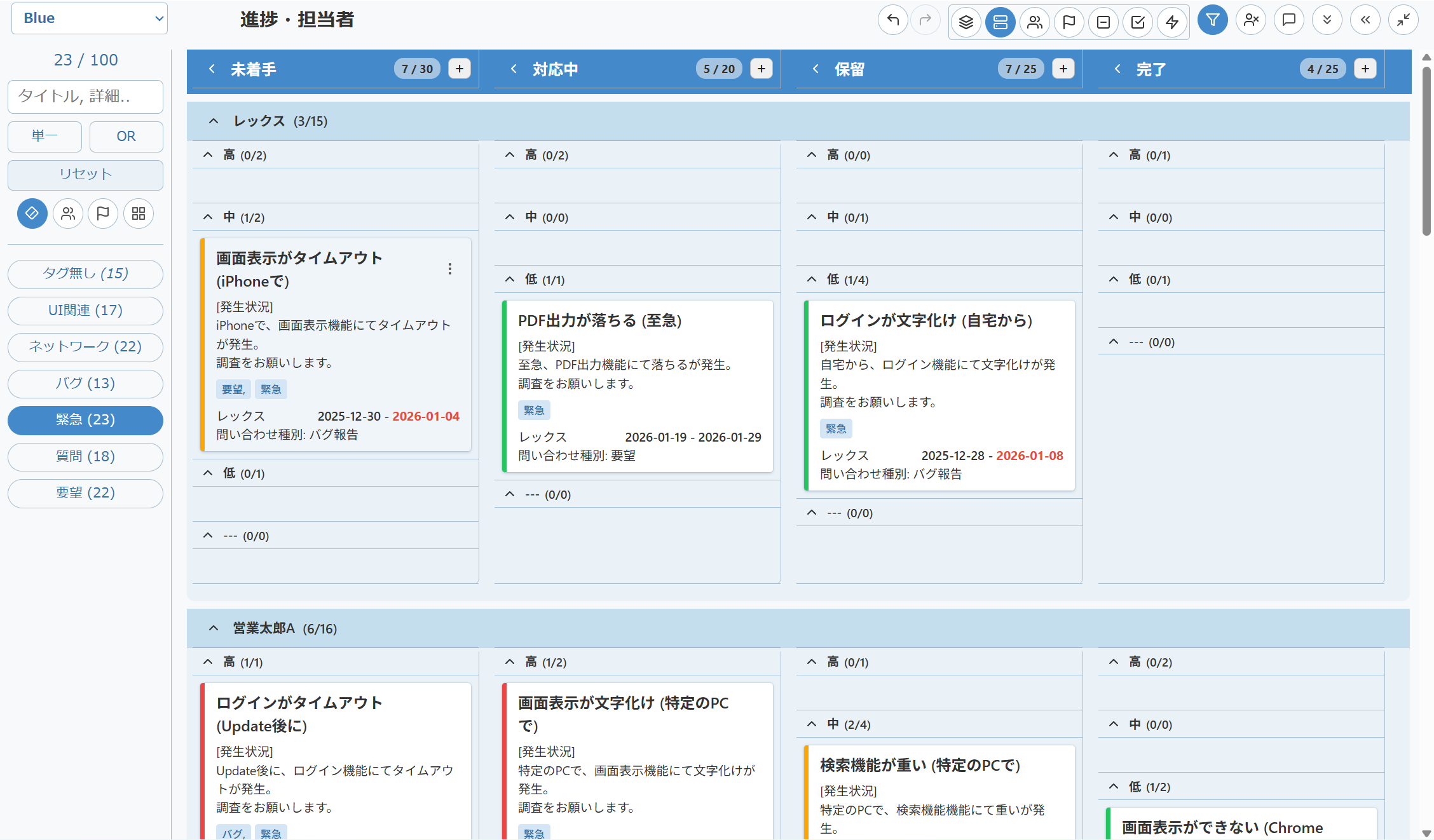Collapse the 営業太郎A swimlane group

click(214, 628)
